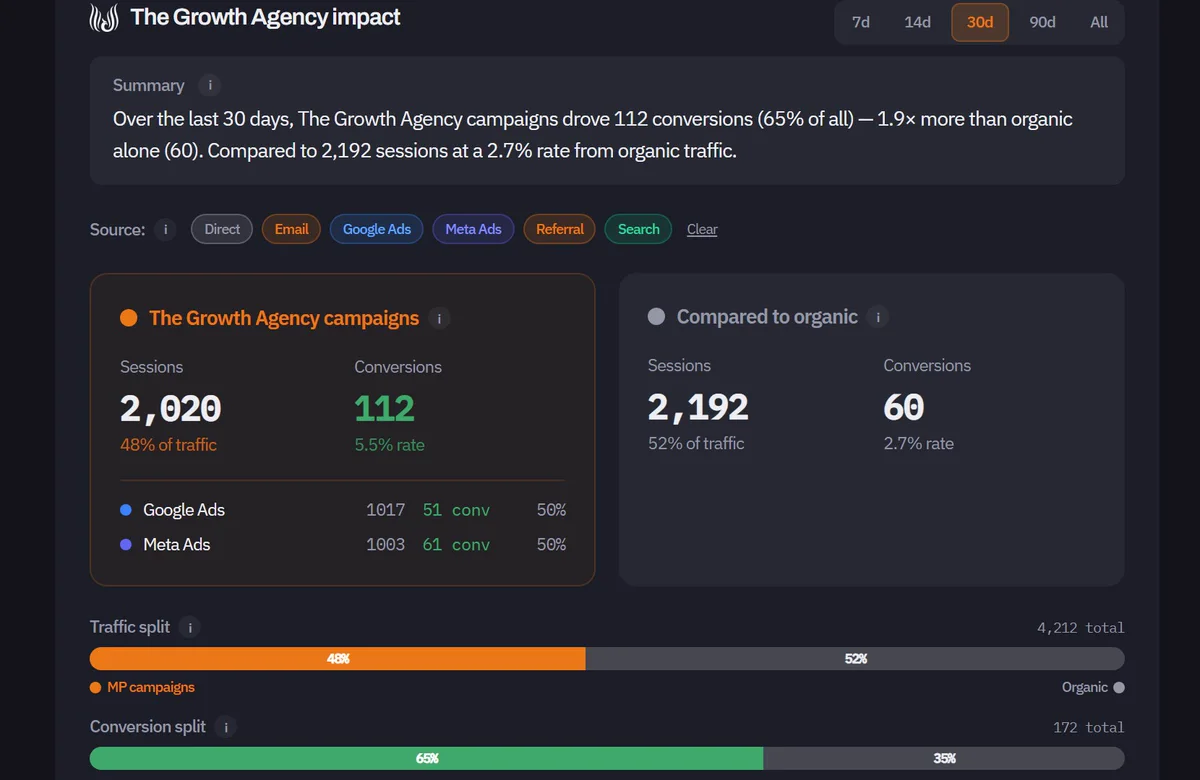Image resolution: width=1200 pixels, height=780 pixels.
Task: Clear all source filters
Action: pos(702,230)
